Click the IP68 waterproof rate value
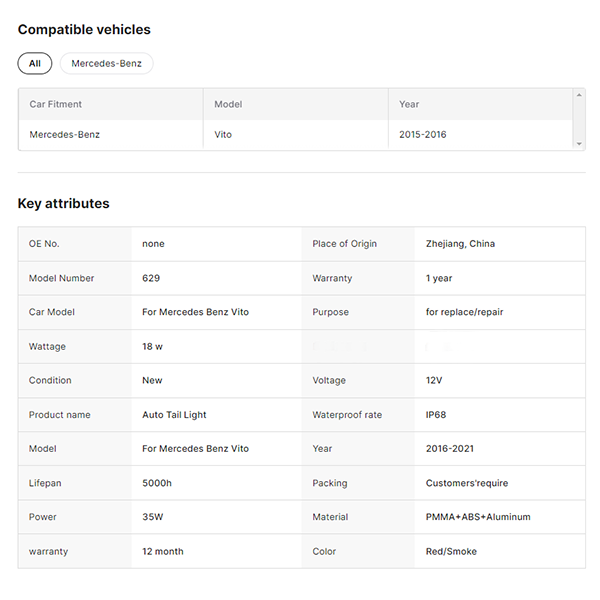The image size is (600, 600). (437, 415)
